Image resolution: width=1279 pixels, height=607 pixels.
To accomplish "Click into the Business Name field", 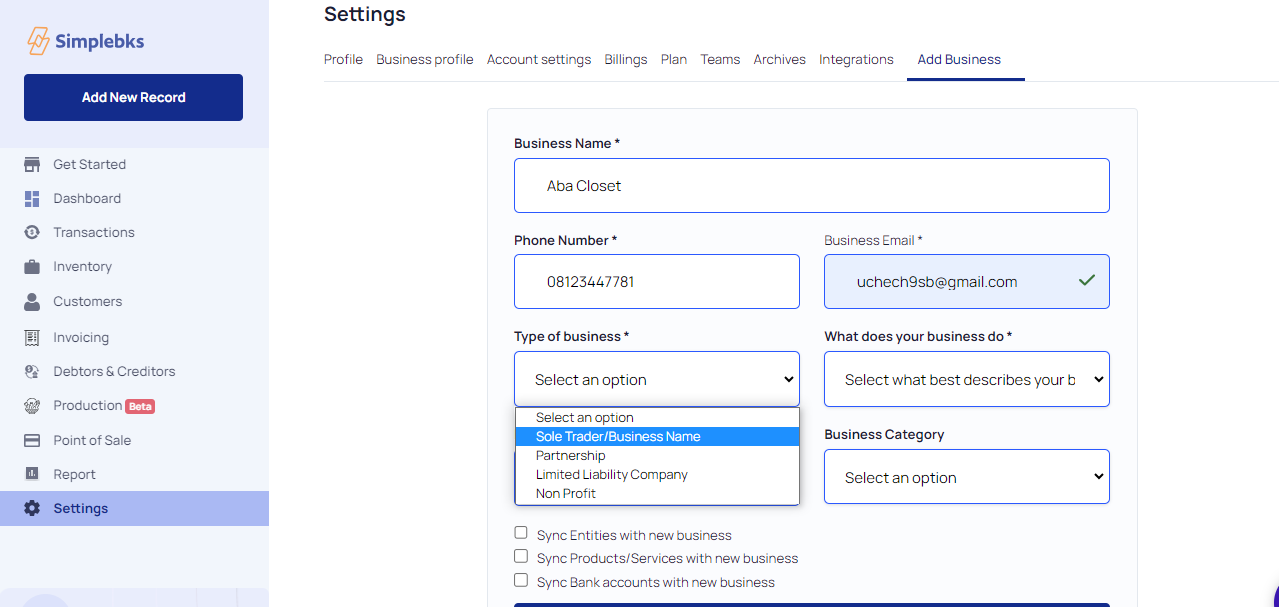I will (x=811, y=186).
